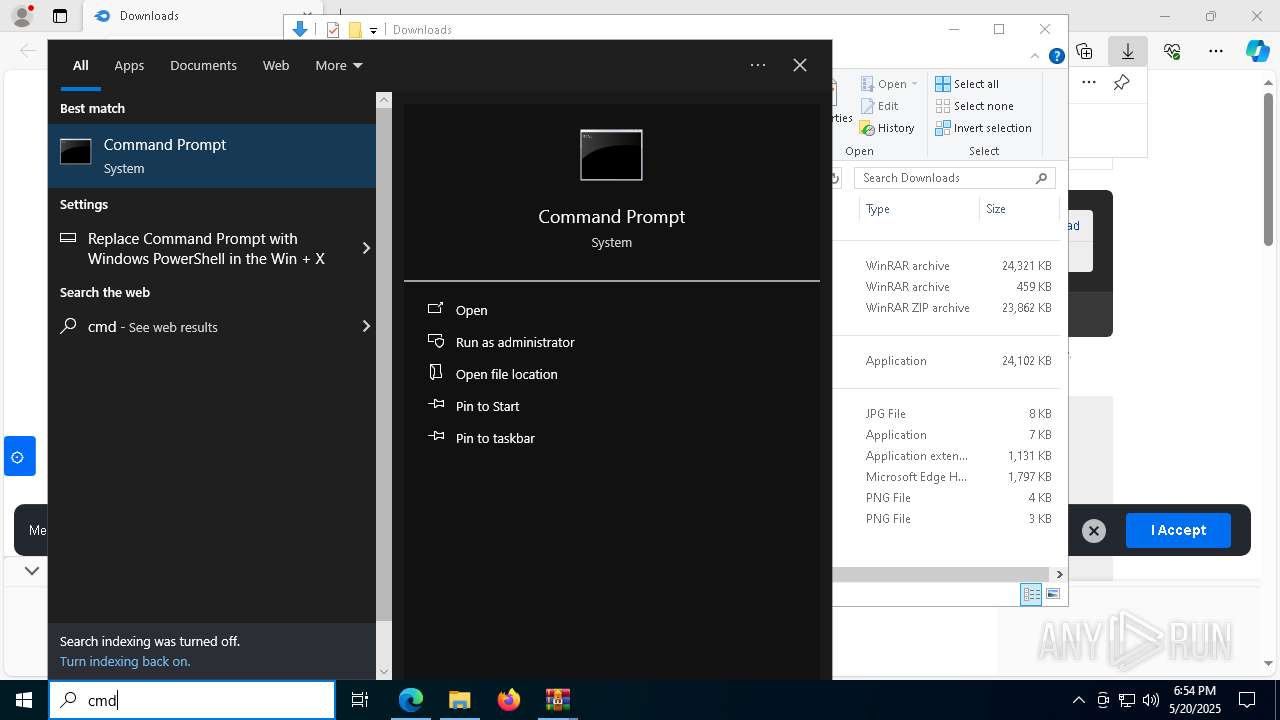
Task: Open the Edge profile avatar icon
Action: coord(21,16)
